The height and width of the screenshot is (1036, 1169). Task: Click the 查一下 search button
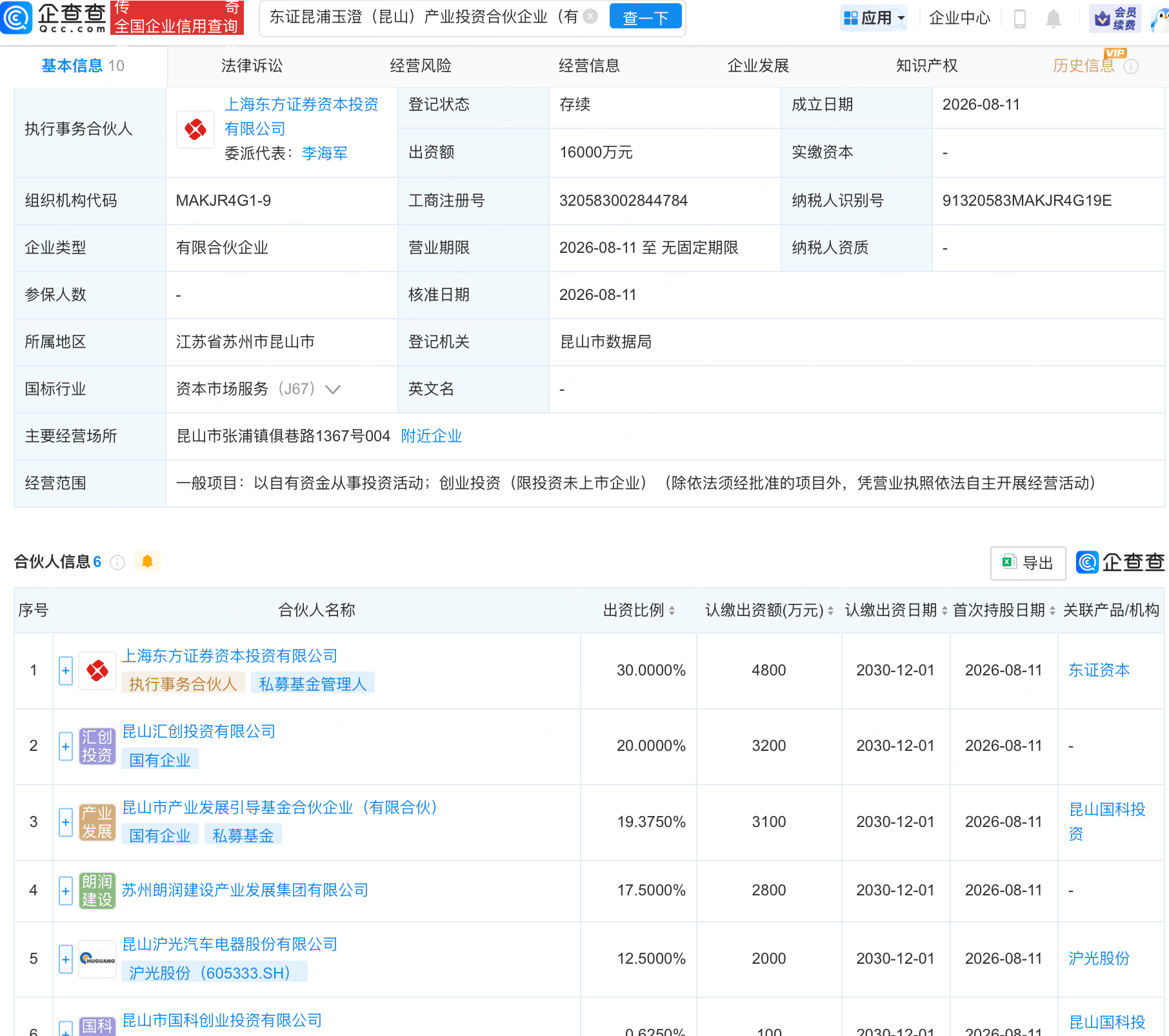pos(646,17)
